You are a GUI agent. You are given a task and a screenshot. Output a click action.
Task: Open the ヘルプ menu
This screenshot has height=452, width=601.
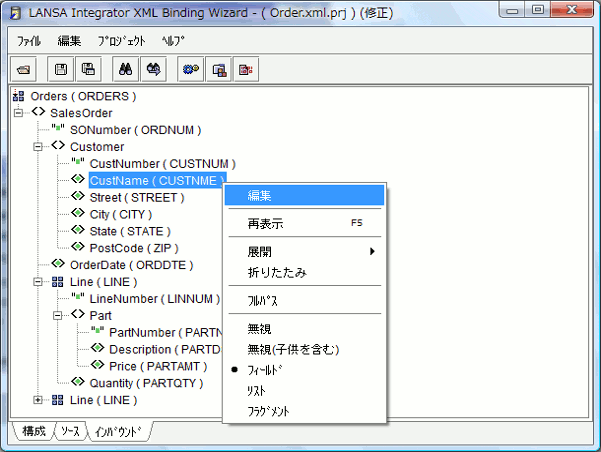[x=173, y=40]
